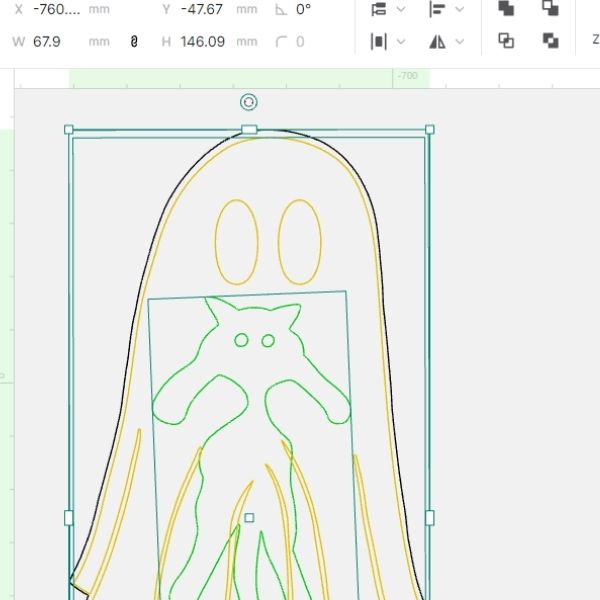Screen dimensions: 600x600
Task: Click the Exclude overlap boolean icon
Action: coord(550,41)
